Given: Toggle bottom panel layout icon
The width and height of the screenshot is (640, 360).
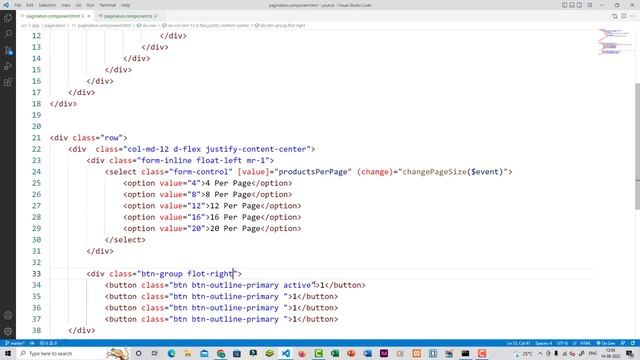Looking at the screenshot, I should pyautogui.click(x=572, y=5).
